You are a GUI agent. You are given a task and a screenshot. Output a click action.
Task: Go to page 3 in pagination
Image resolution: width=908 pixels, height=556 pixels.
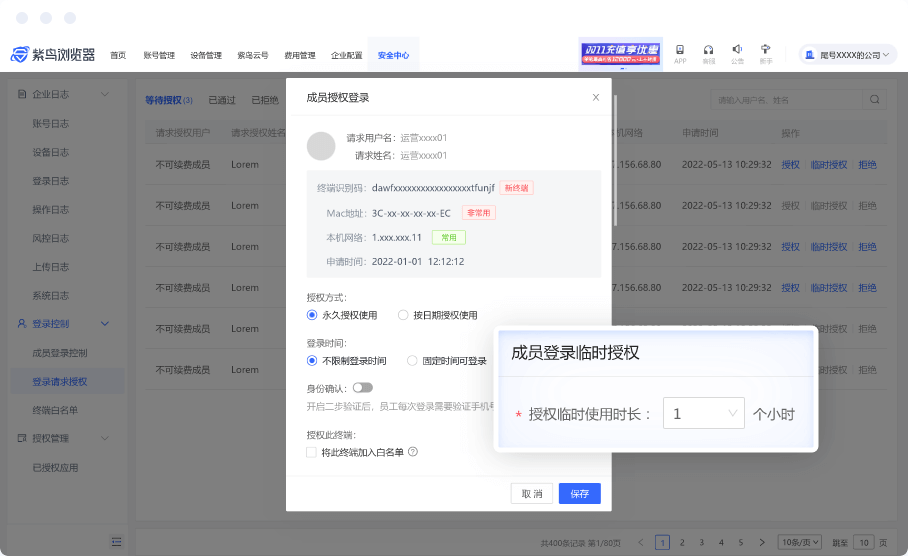click(x=701, y=543)
